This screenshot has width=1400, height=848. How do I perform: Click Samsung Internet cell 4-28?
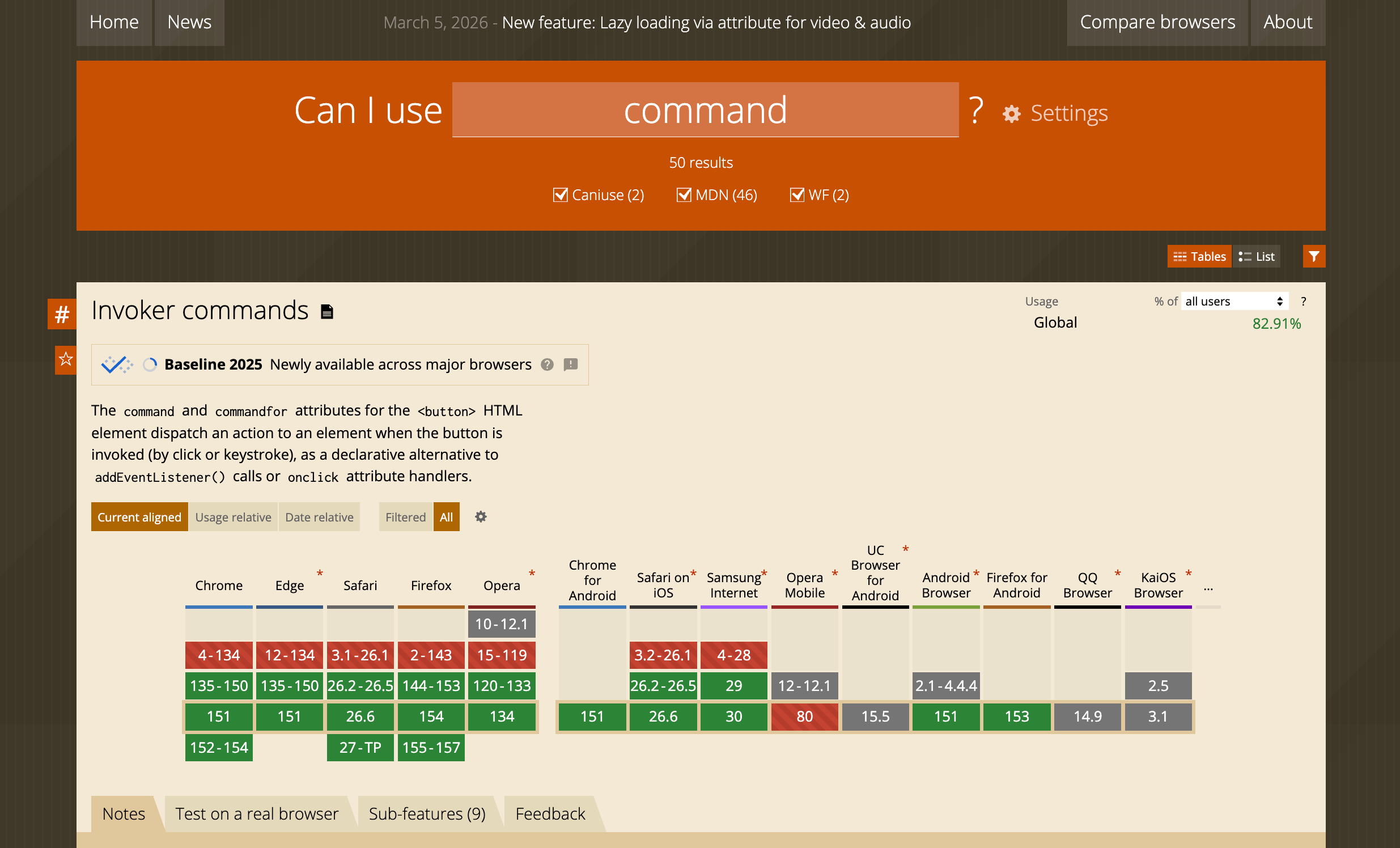click(733, 655)
